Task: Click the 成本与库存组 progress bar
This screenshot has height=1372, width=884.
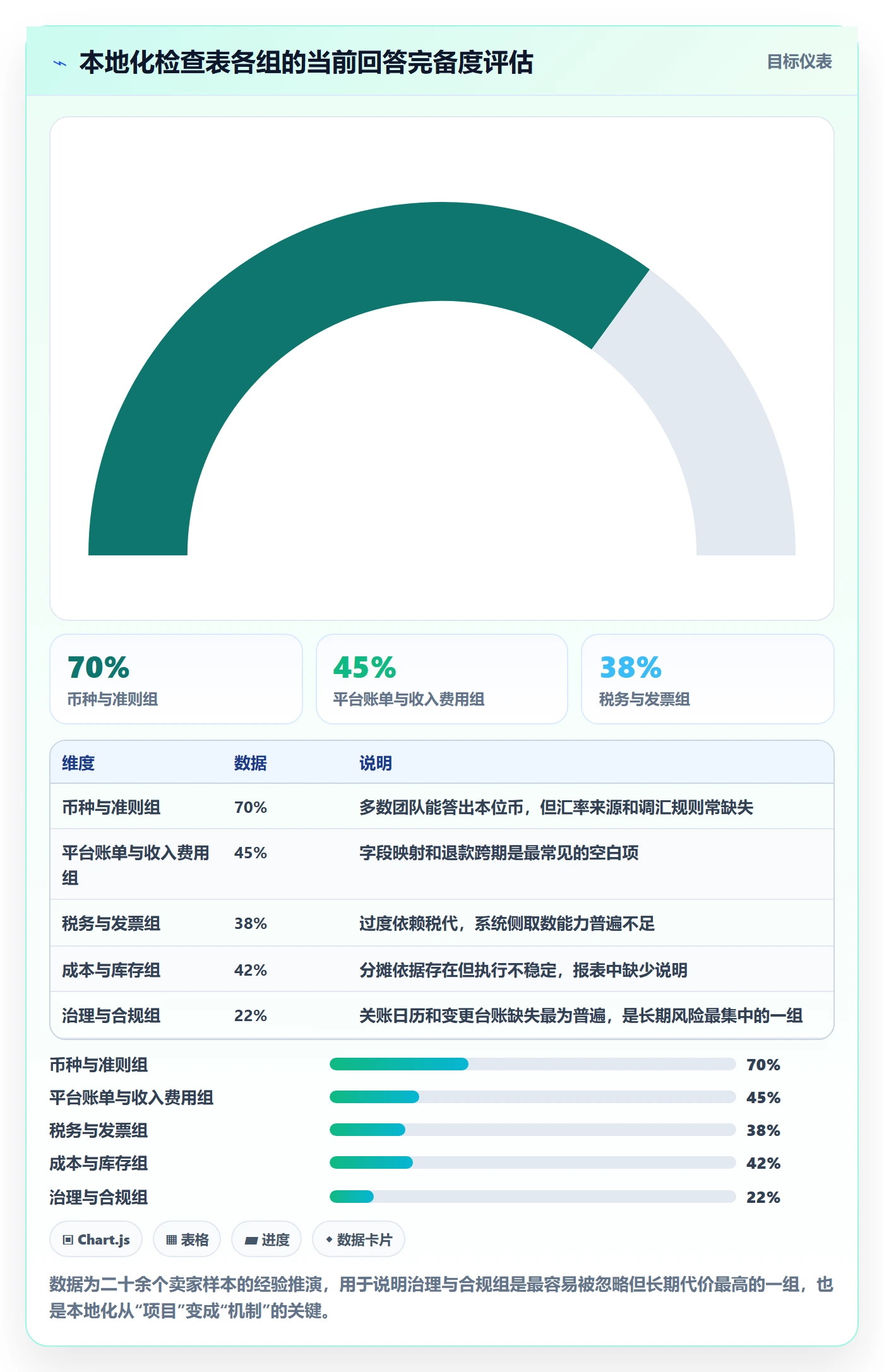Action: [x=533, y=1162]
